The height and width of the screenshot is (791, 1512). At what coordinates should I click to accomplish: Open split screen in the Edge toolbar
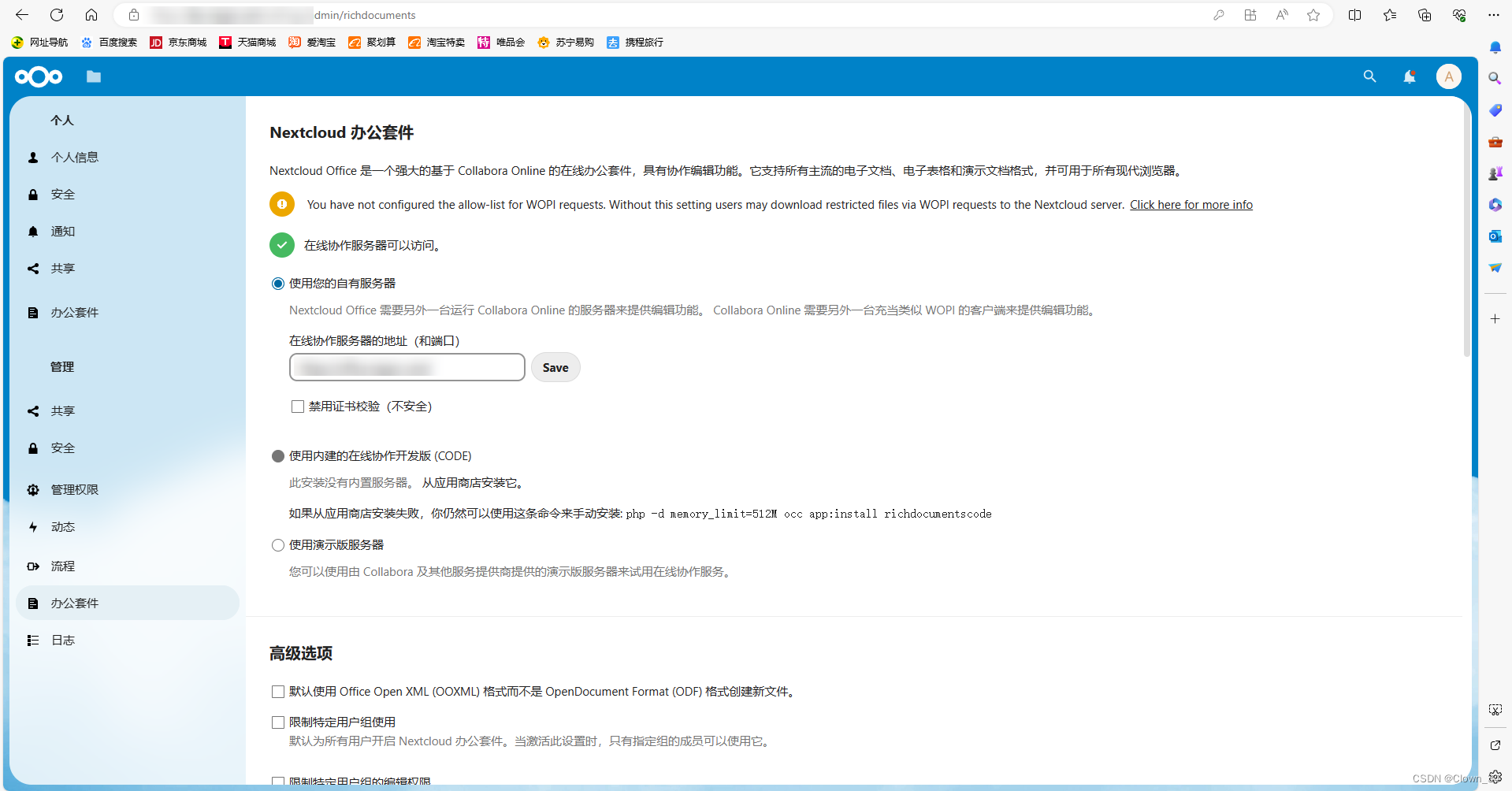click(1355, 15)
